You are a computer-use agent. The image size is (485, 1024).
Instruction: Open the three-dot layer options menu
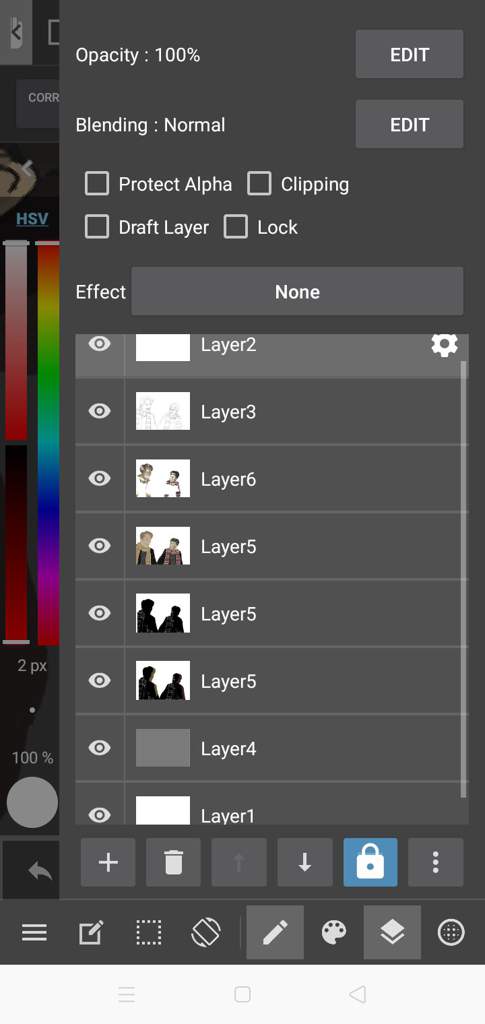click(435, 862)
